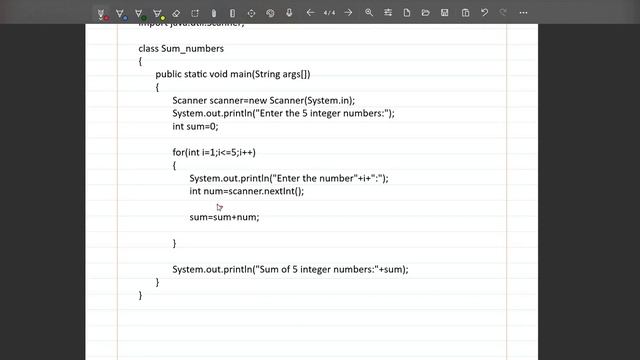Click the crosshair target tool
Screen dimensions: 640x360
point(251,13)
